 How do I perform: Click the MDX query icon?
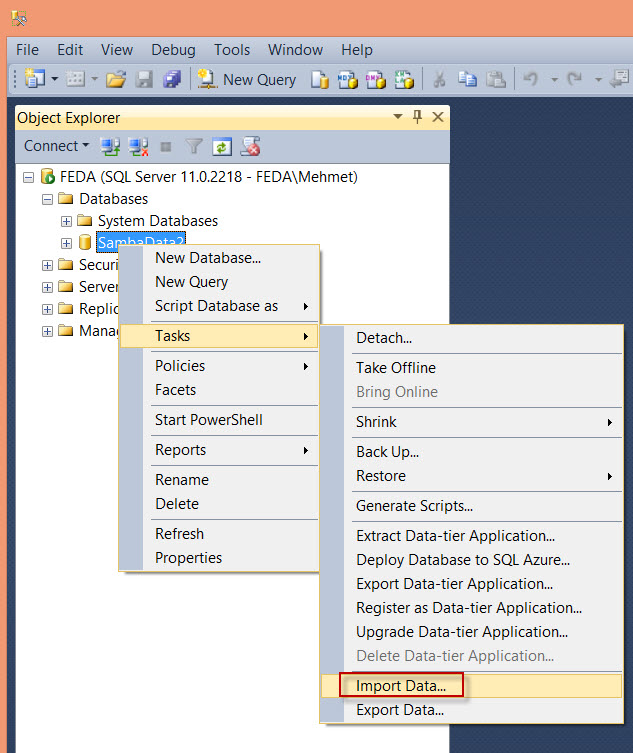(347, 79)
